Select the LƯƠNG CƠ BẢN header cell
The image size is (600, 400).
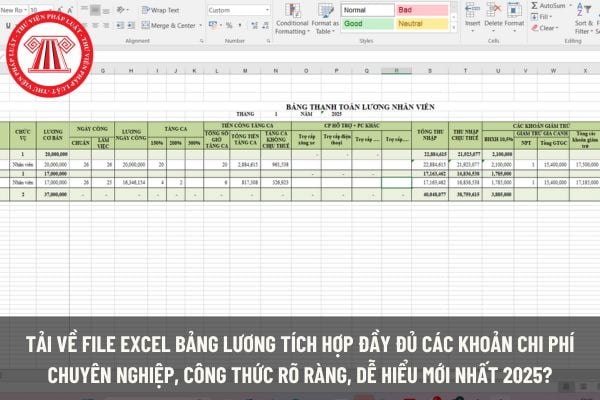click(53, 136)
